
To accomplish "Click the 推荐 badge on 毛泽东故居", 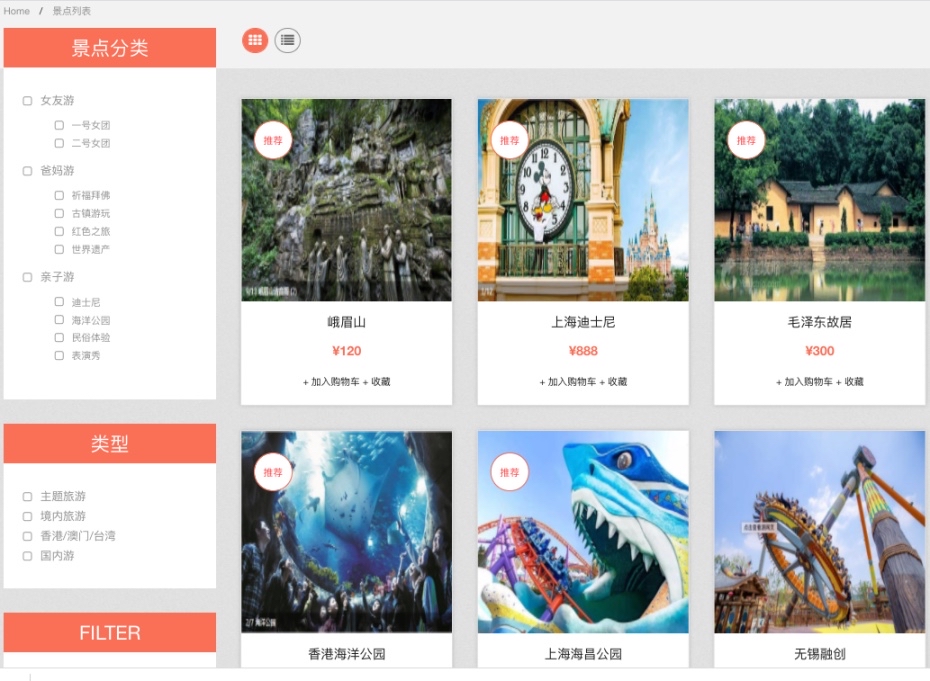I will (746, 141).
